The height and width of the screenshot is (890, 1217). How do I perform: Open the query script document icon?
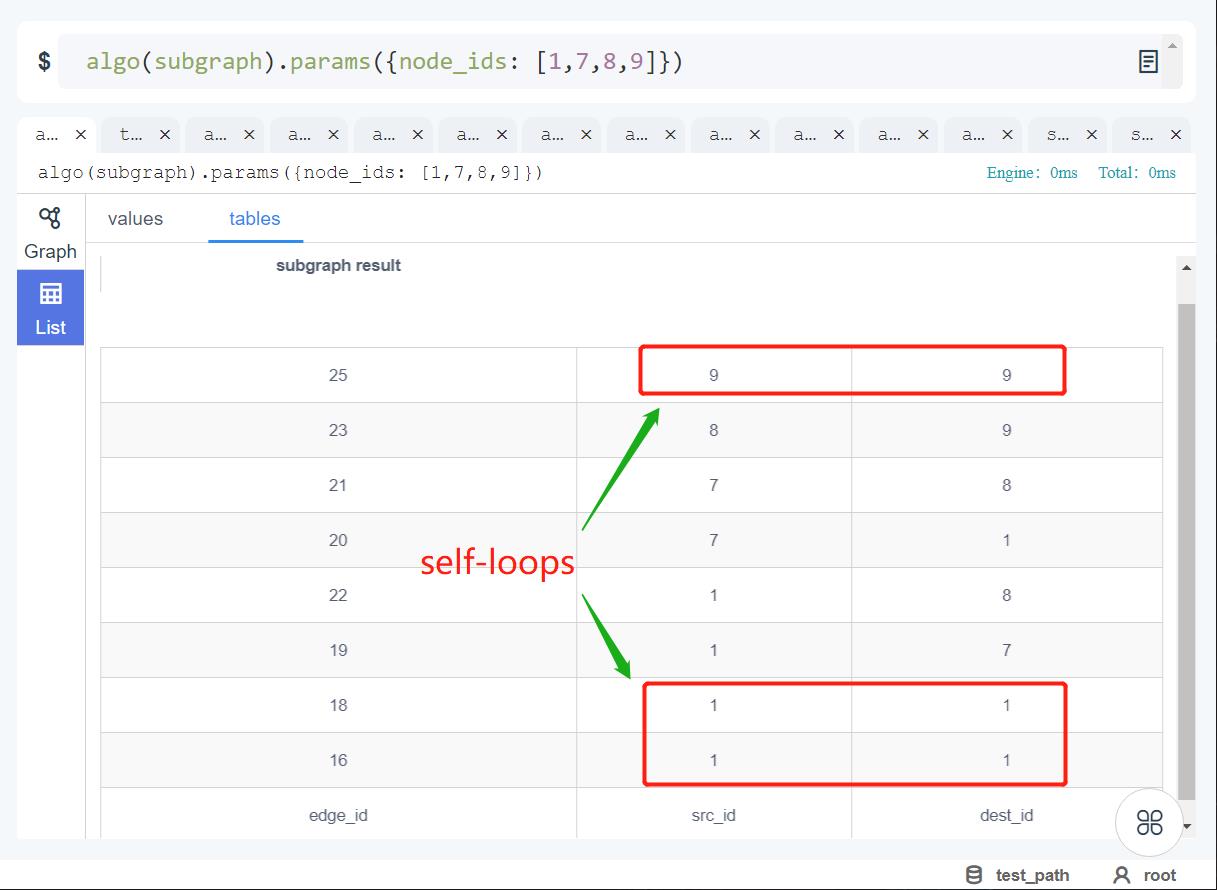[1148, 62]
